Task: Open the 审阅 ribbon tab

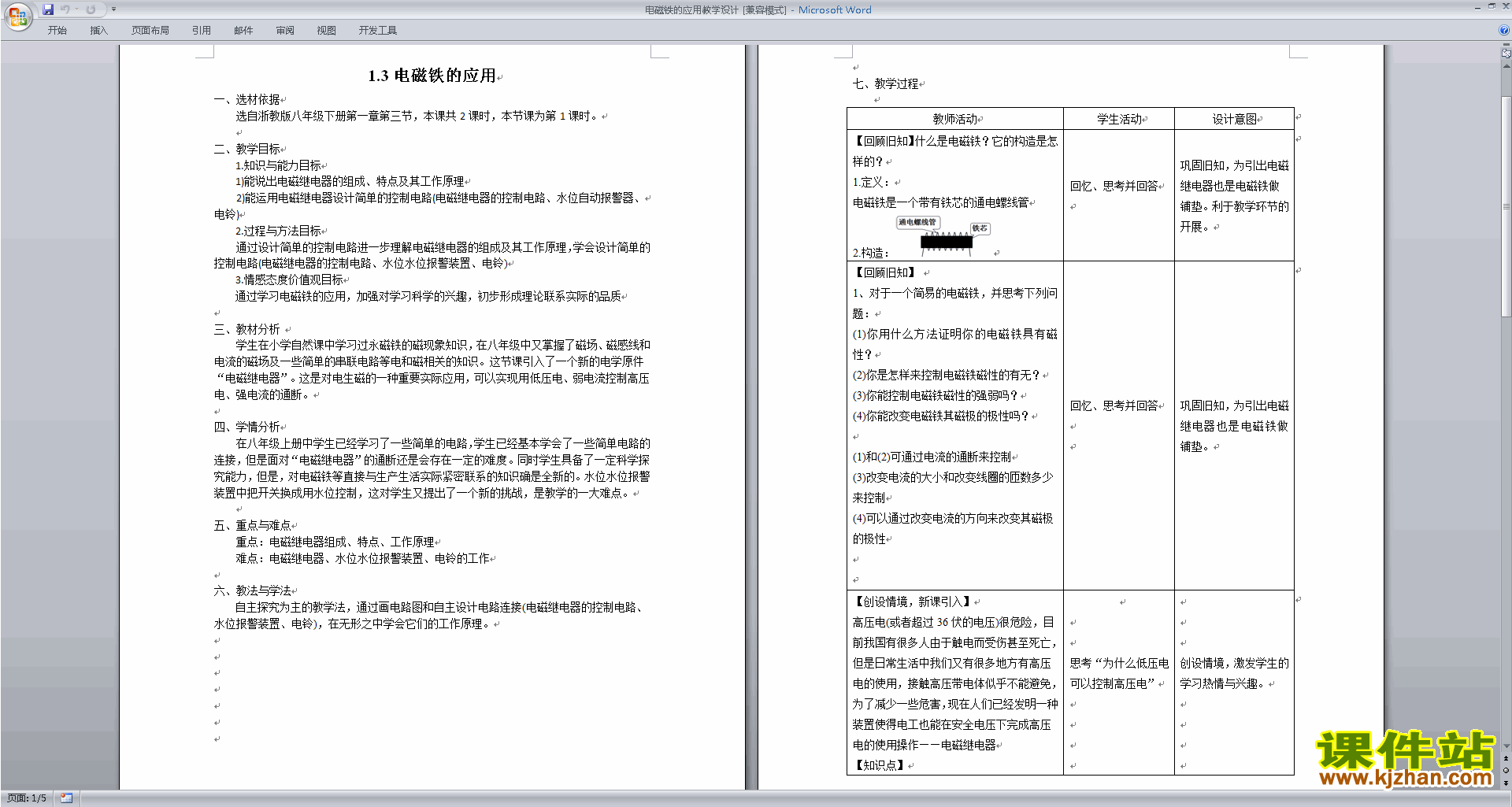Action: [x=285, y=31]
